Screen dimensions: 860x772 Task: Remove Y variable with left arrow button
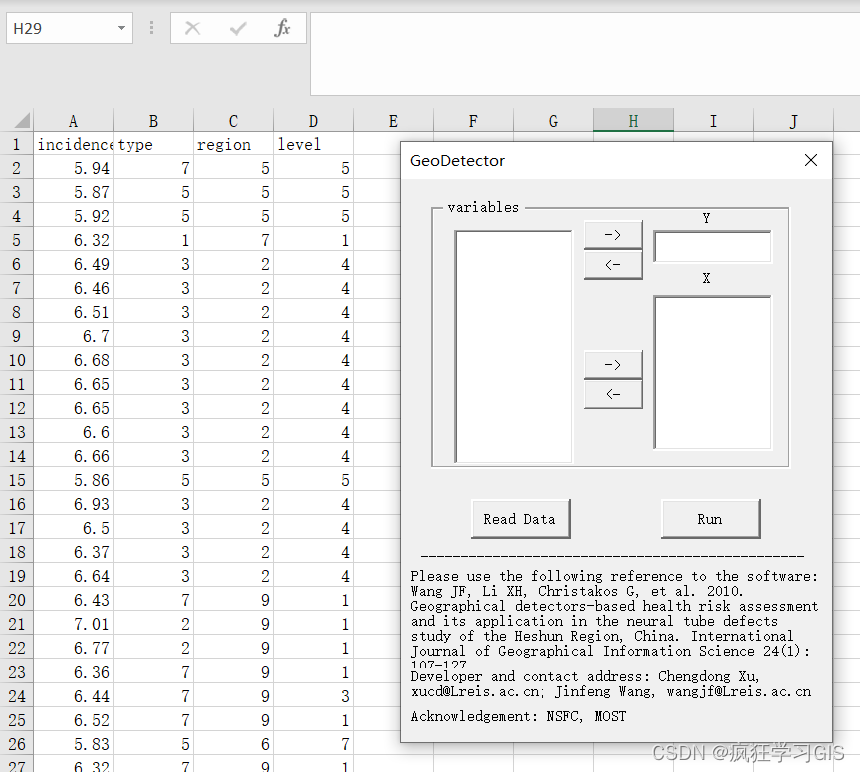tap(613, 265)
